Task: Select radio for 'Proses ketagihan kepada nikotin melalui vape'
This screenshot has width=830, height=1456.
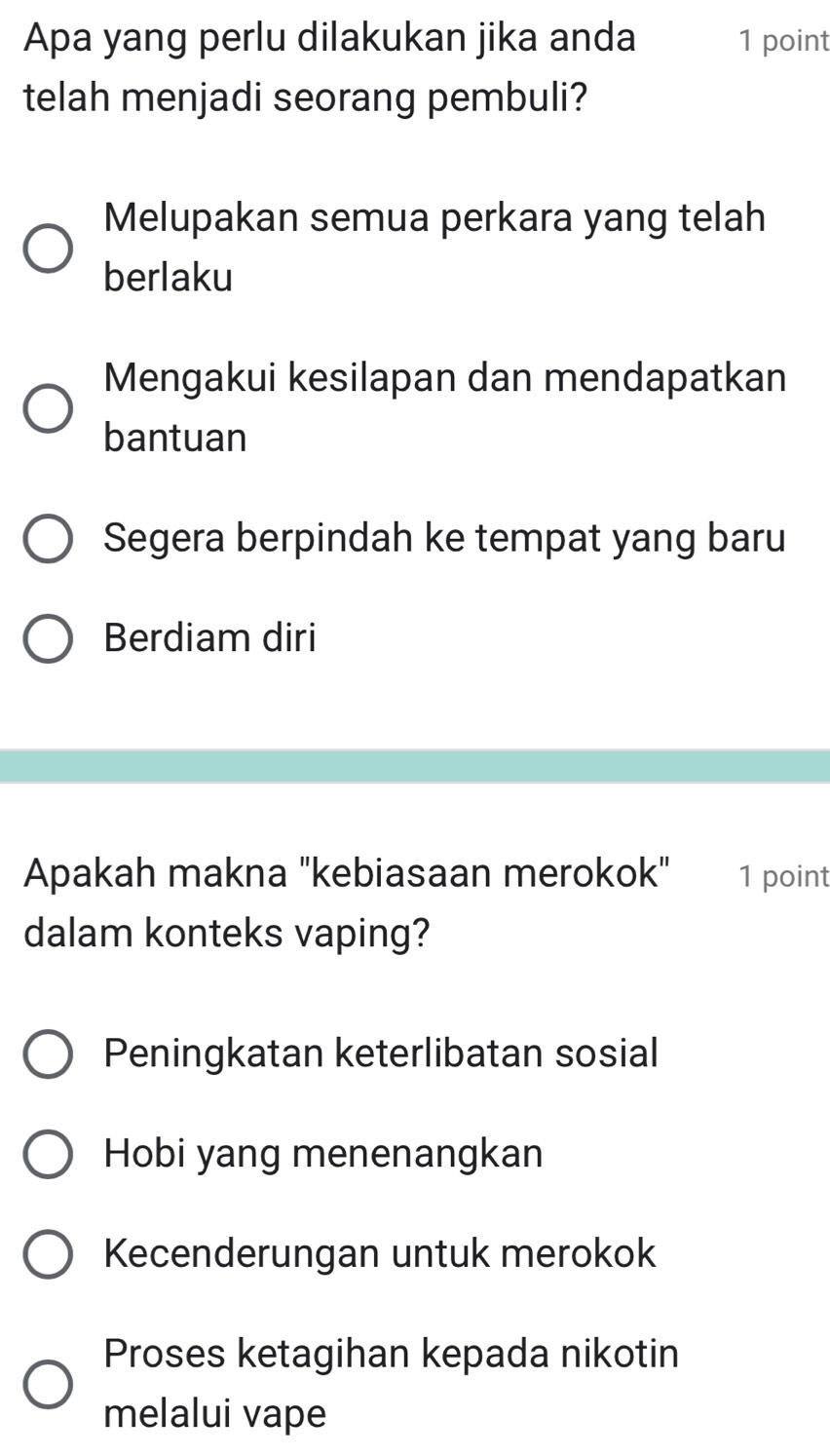Action: pos(48,1384)
